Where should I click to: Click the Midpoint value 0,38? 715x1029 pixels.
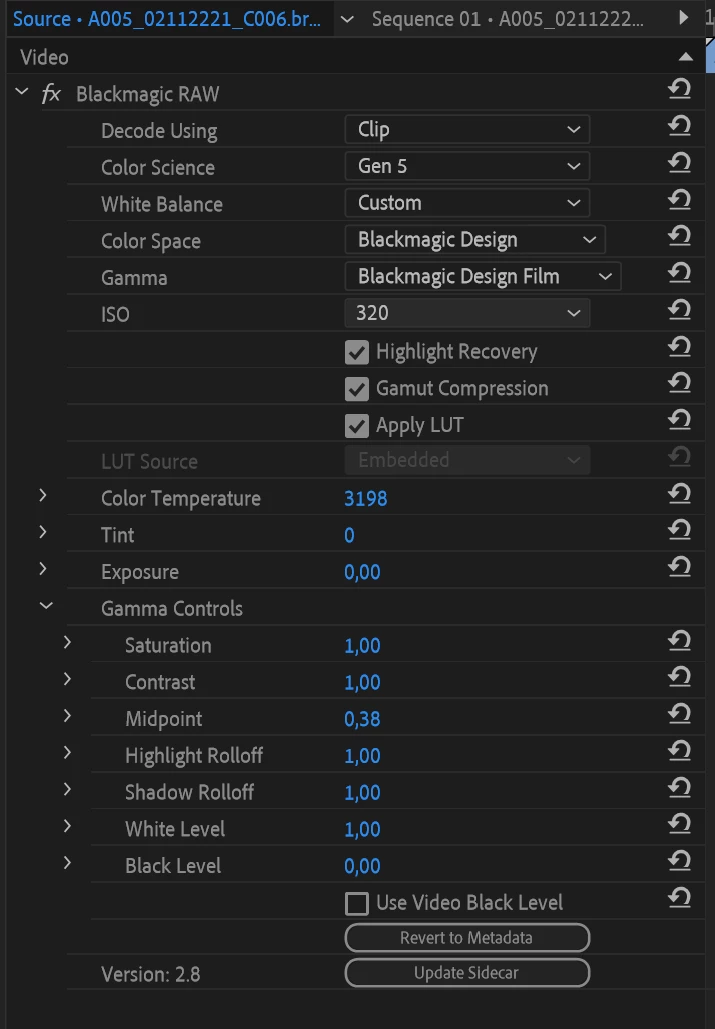pyautogui.click(x=362, y=719)
